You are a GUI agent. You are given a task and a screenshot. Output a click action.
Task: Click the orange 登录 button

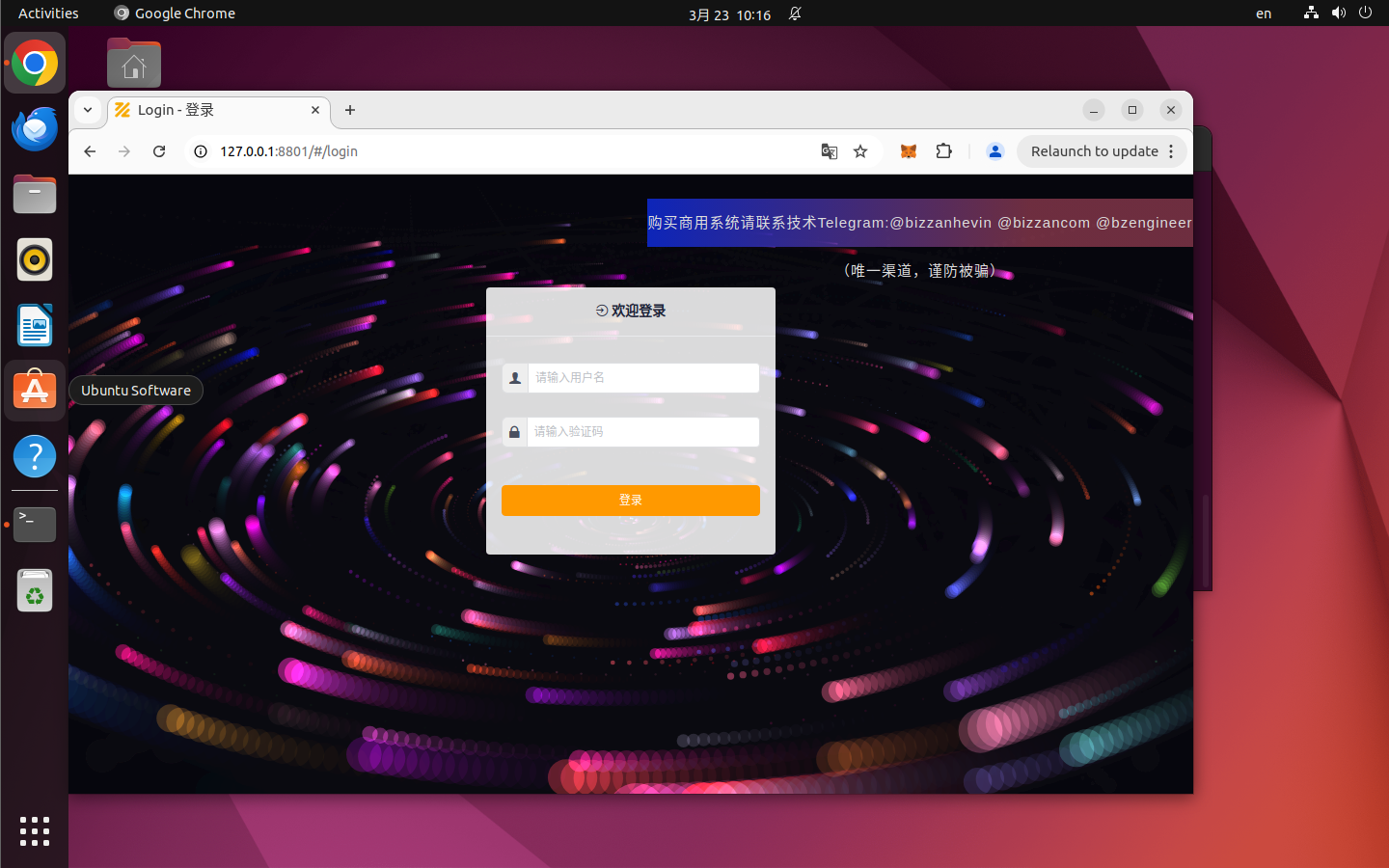631,501
